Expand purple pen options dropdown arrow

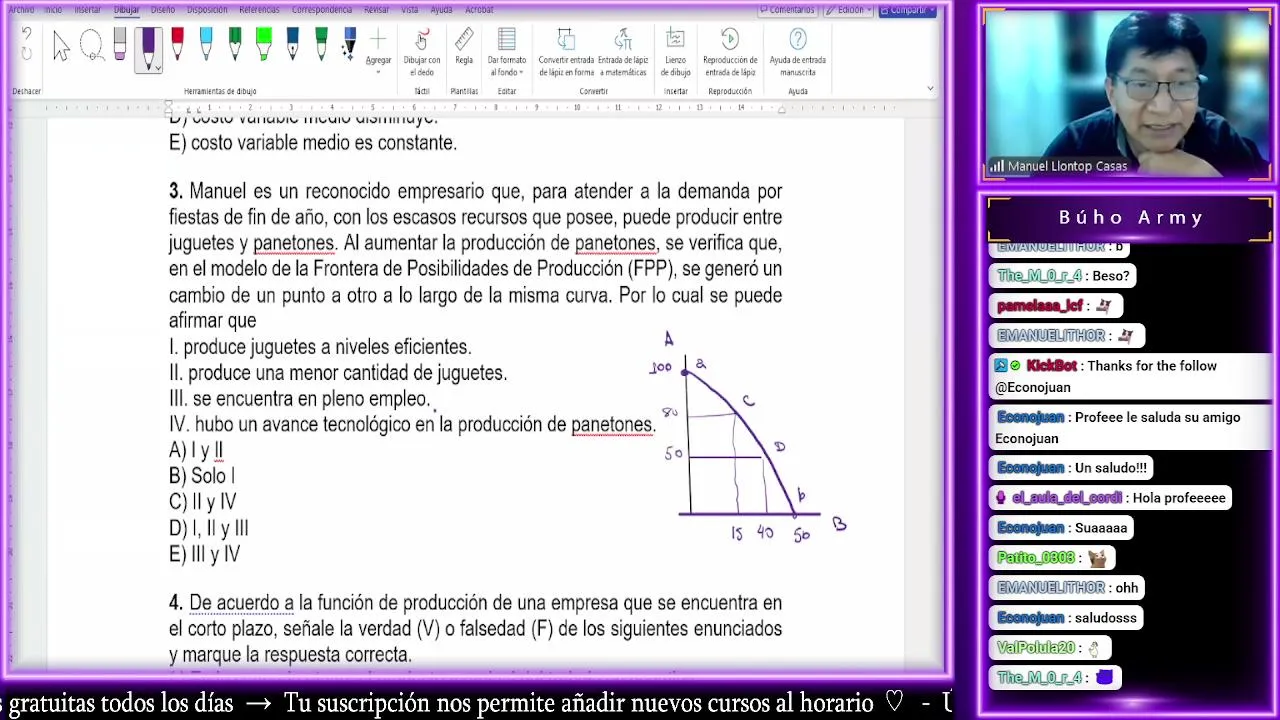[x=157, y=67]
